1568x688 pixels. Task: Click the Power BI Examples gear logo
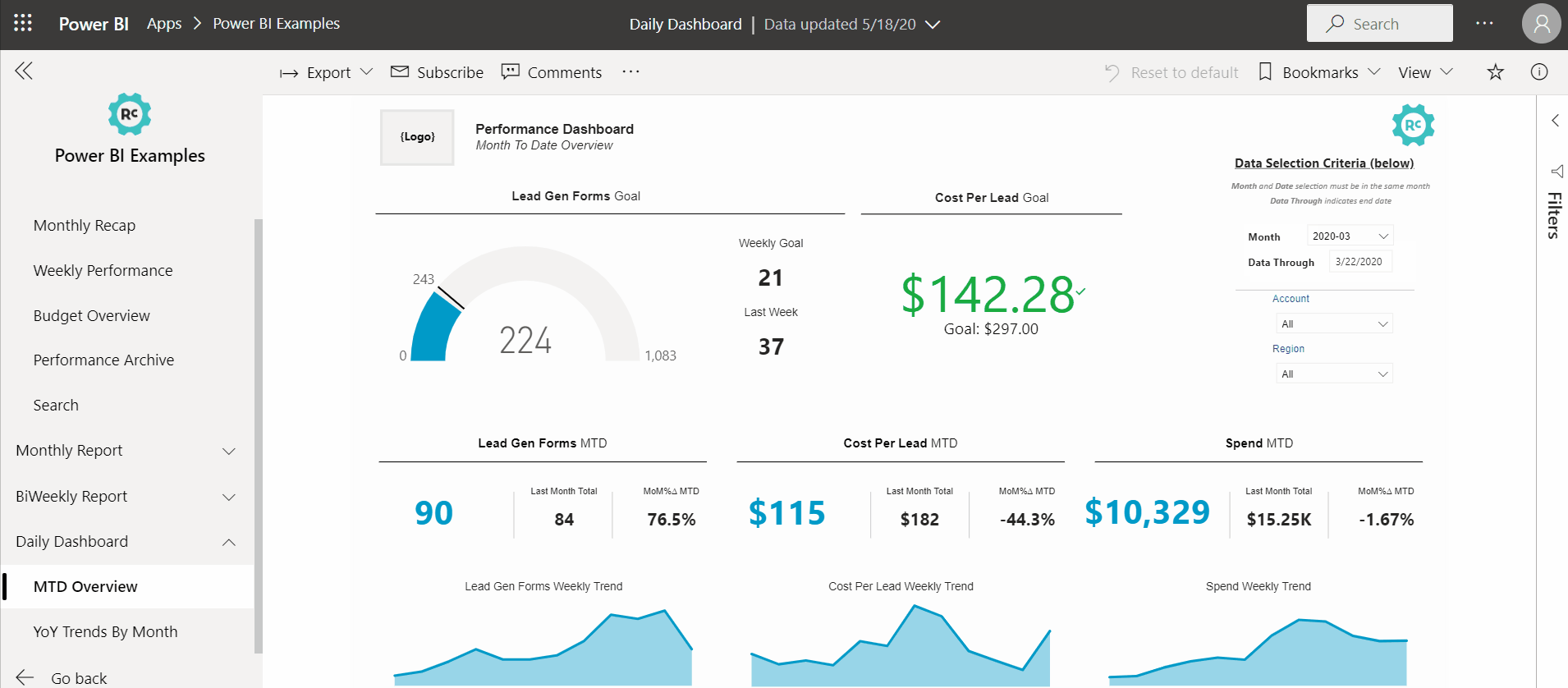tap(130, 114)
